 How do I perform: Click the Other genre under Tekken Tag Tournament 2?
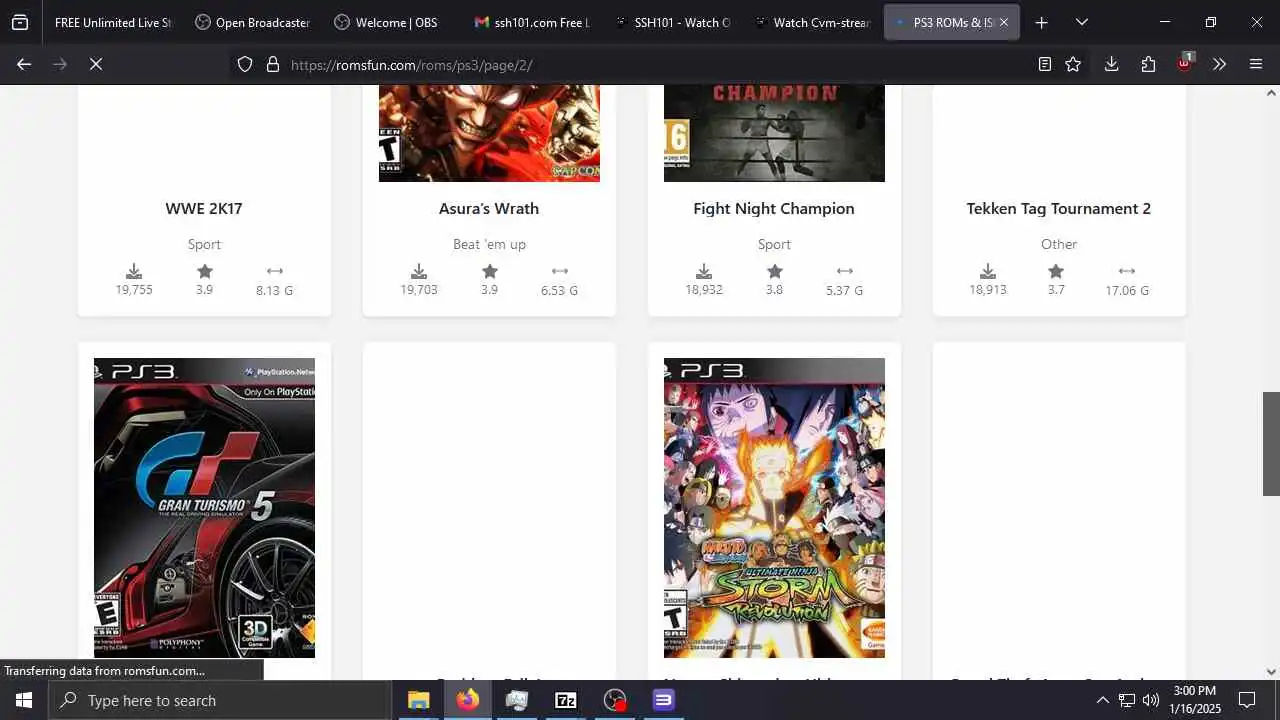[1059, 244]
